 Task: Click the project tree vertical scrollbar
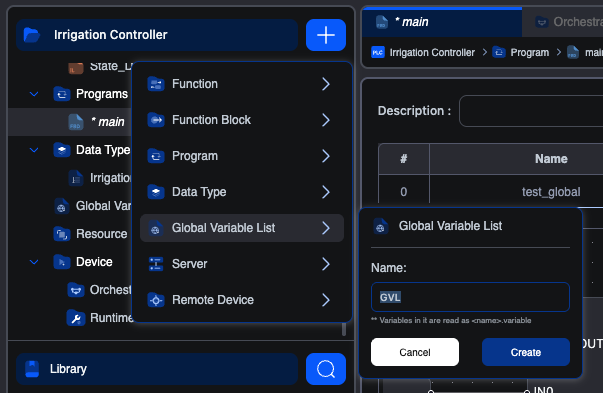point(344,329)
